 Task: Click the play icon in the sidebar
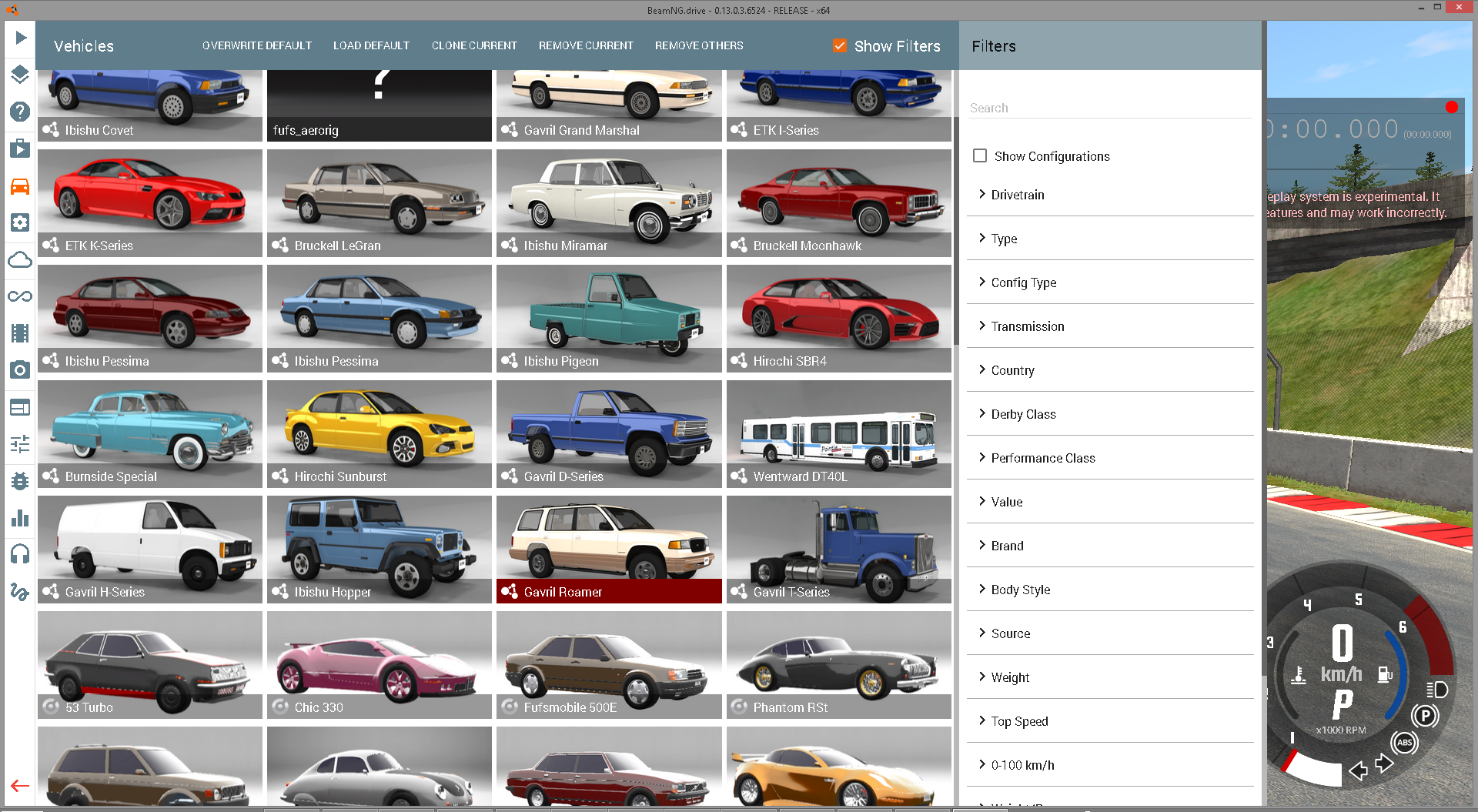pyautogui.click(x=20, y=38)
